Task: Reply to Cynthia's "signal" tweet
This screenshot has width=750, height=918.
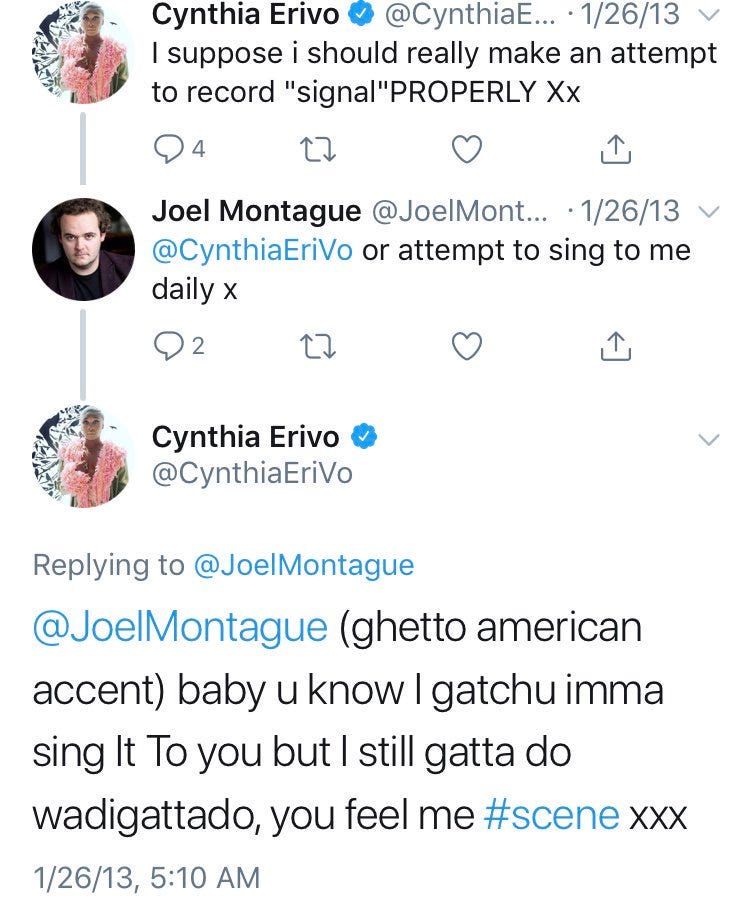Action: [x=167, y=150]
